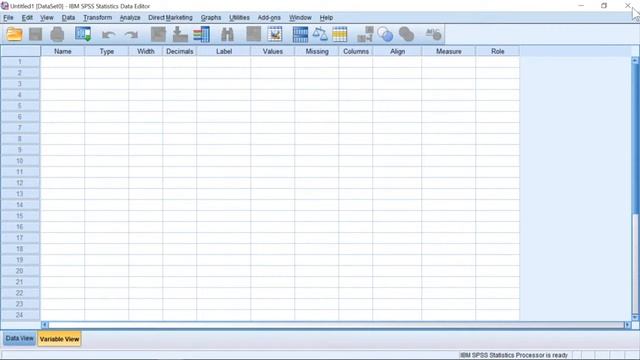This screenshot has height=360, width=640.
Task: Click the Spell Check icon
Action: [x=433, y=34]
